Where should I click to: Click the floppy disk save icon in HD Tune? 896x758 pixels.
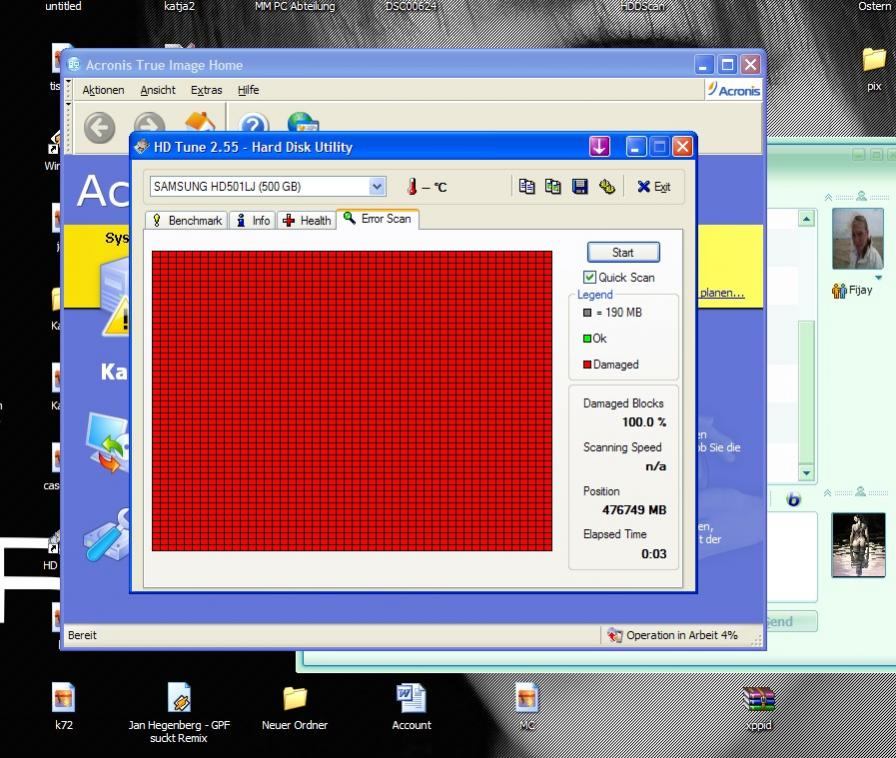coord(579,186)
